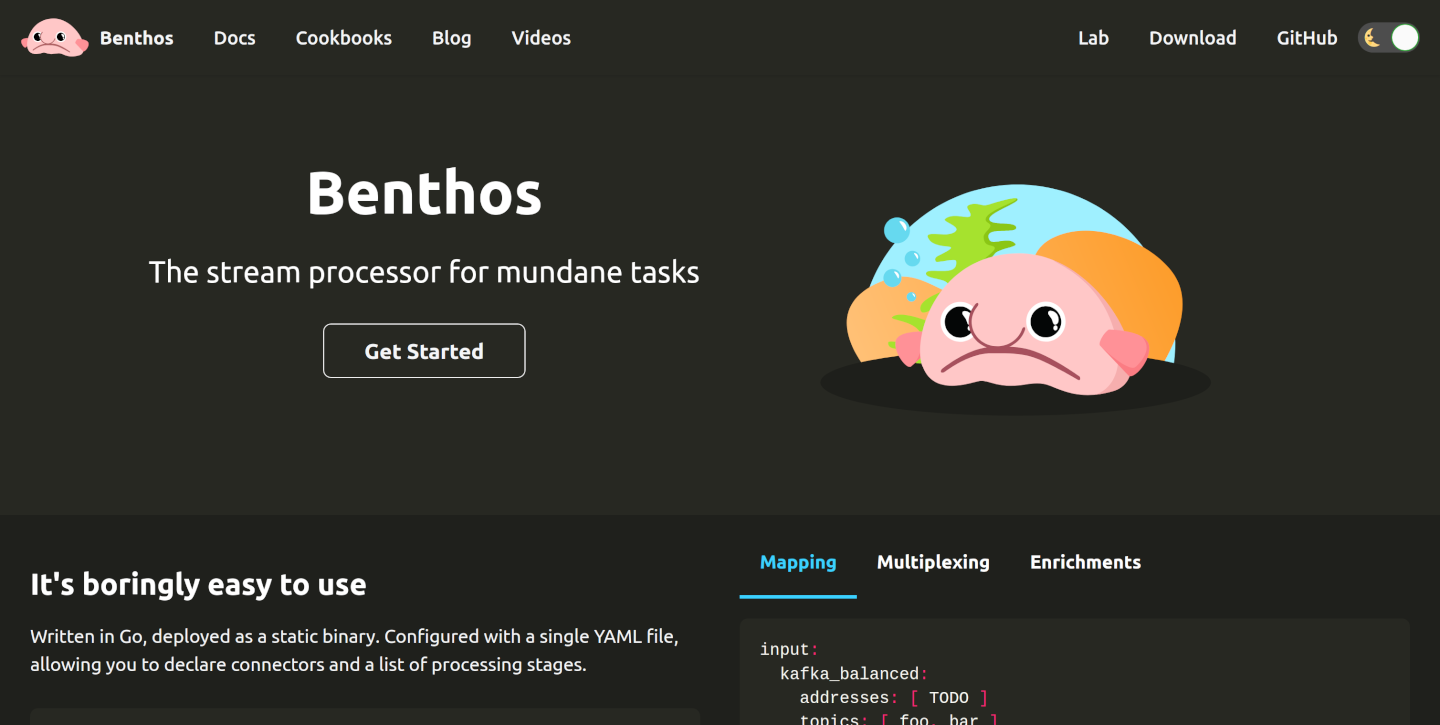Open the Enrichments tab
The width and height of the screenshot is (1440, 725).
[1085, 562]
